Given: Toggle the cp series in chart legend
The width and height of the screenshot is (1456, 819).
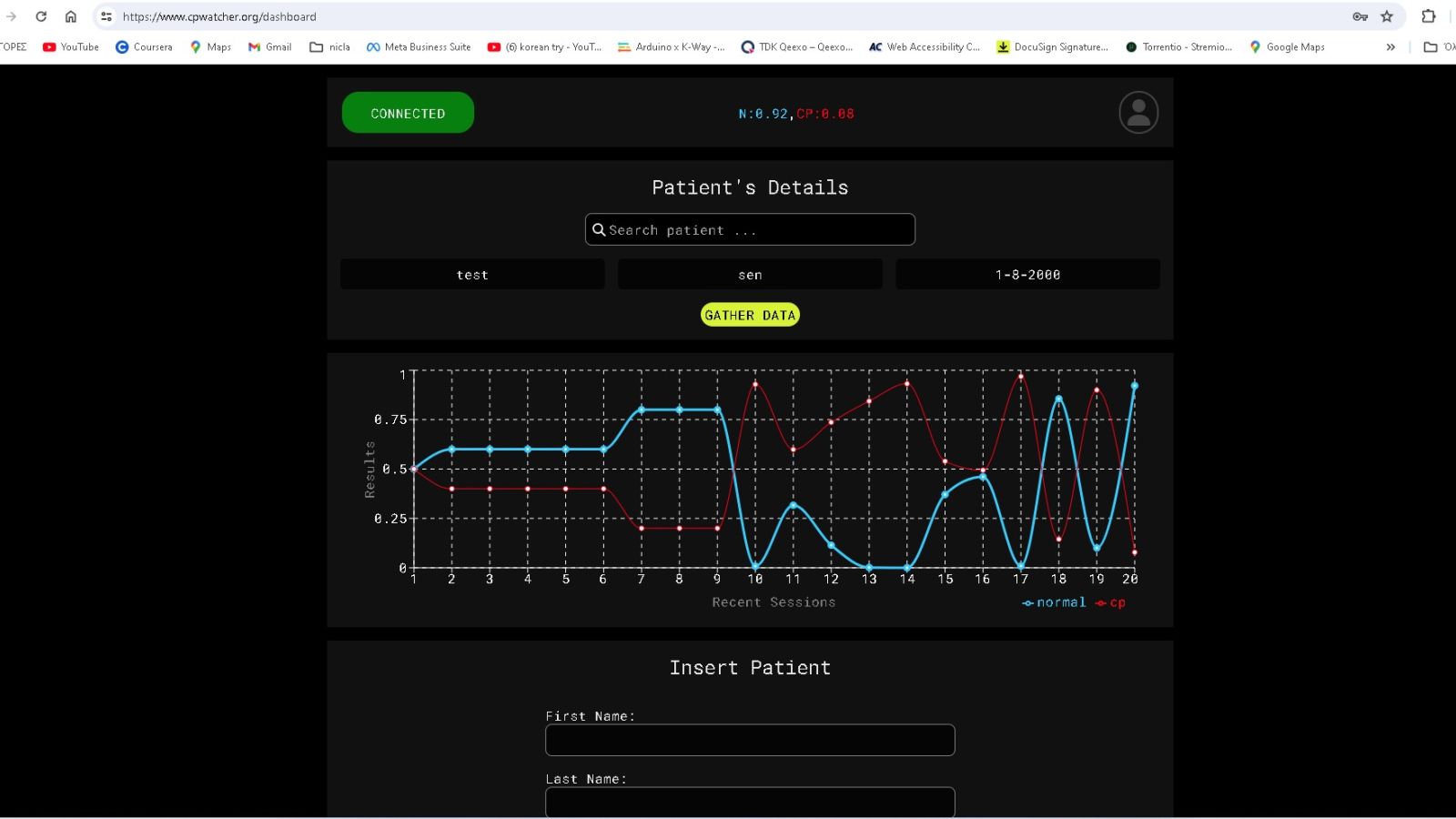Looking at the screenshot, I should pos(1111,602).
